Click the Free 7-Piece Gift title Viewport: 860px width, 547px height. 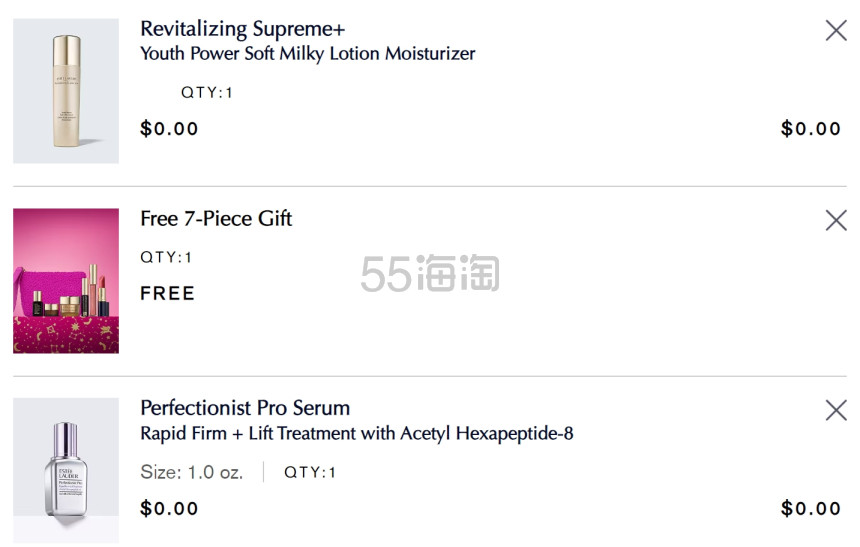(216, 218)
